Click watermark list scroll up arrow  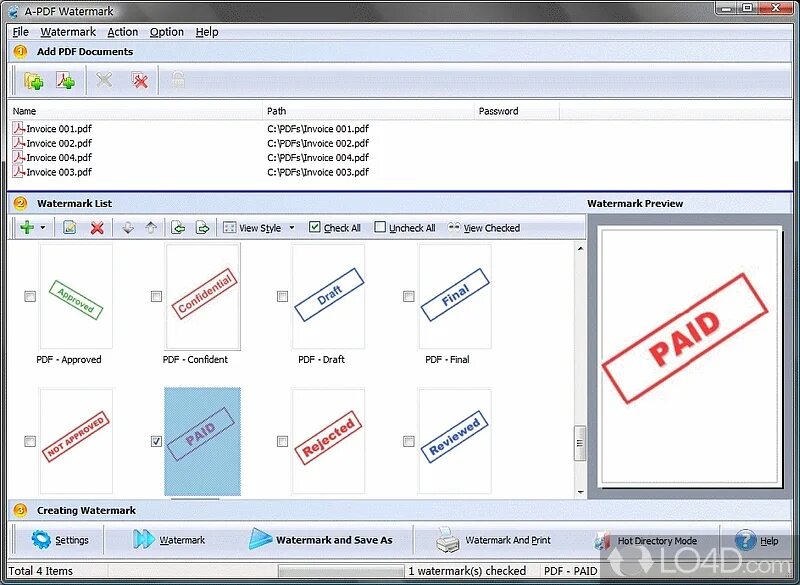(x=580, y=248)
